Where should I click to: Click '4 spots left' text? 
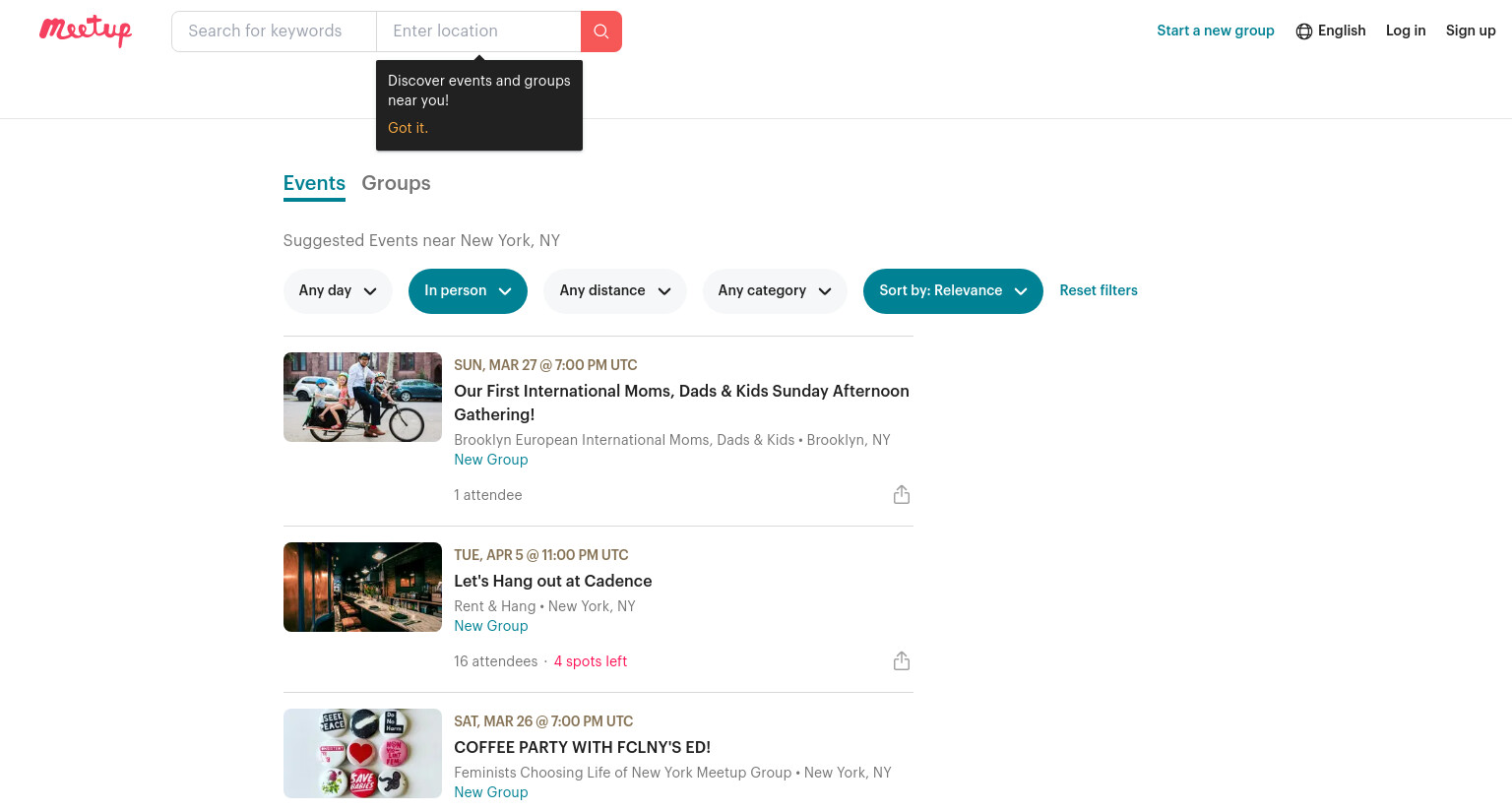[x=591, y=661]
